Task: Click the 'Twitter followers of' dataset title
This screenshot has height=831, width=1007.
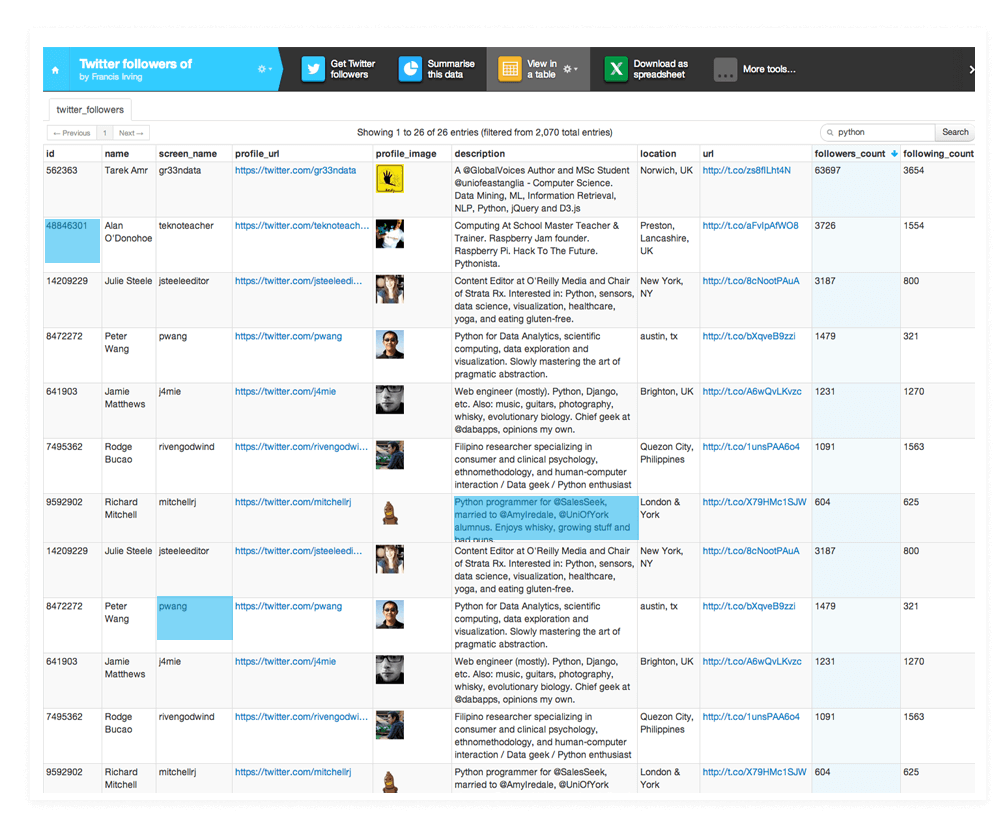Action: coord(136,64)
